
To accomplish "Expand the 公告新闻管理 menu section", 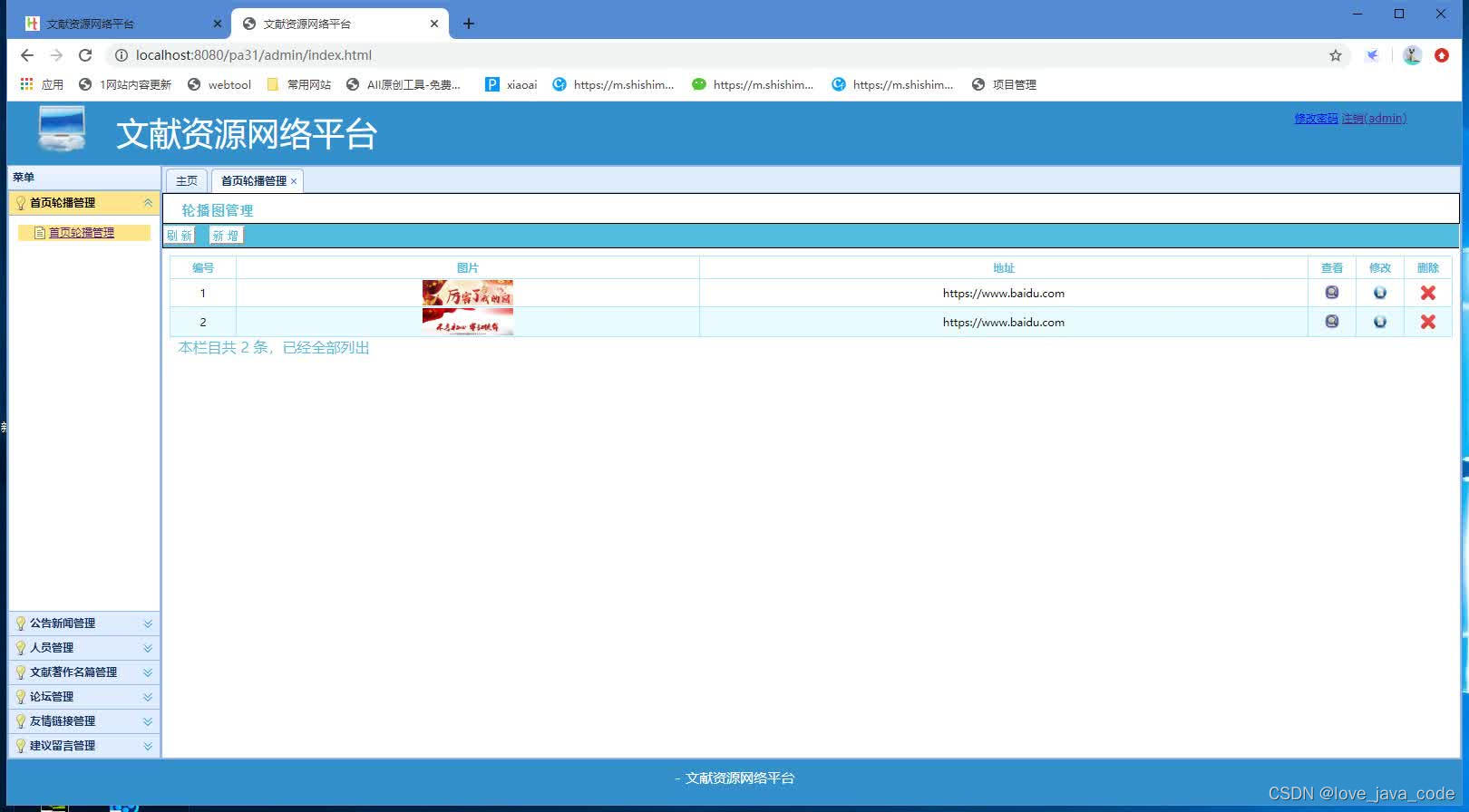I will click(148, 623).
